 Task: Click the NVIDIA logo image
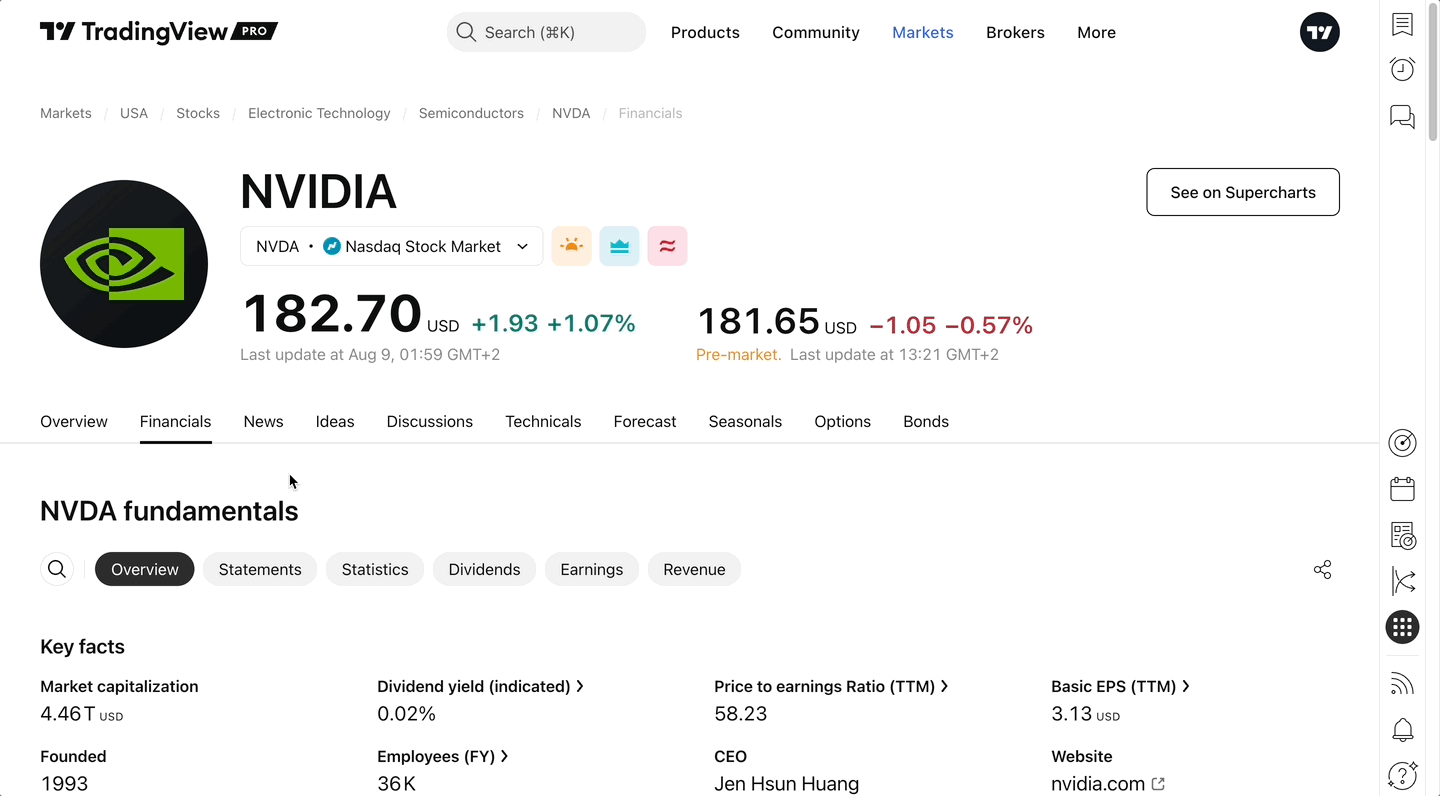coord(124,264)
